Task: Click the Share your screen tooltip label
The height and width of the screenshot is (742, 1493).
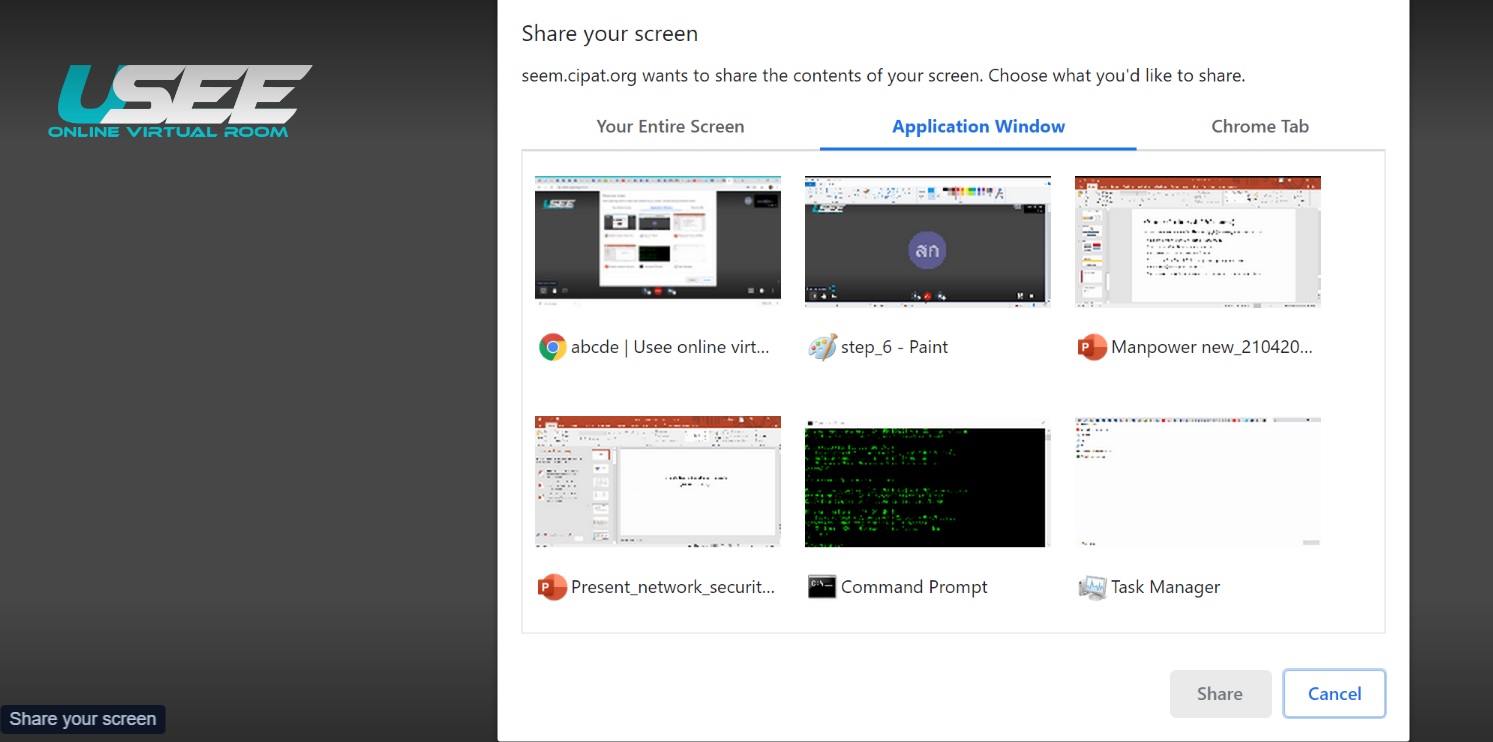Action: [83, 719]
